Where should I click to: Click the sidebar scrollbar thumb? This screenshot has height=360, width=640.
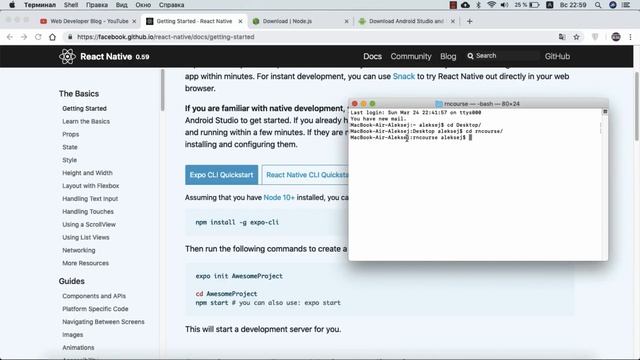pyautogui.click(x=162, y=90)
